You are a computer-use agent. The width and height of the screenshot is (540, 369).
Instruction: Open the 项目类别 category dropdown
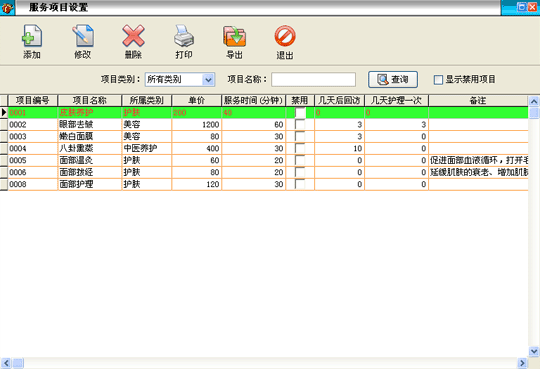pos(208,80)
